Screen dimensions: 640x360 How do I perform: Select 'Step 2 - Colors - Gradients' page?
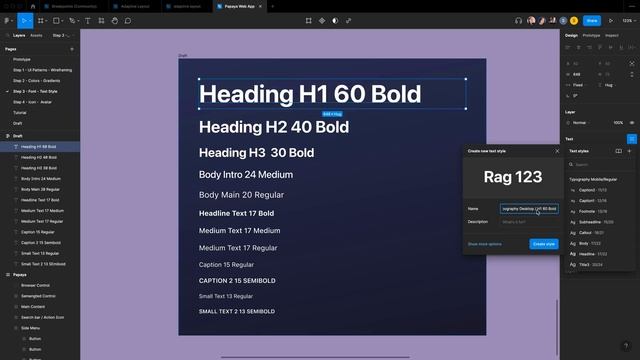(x=36, y=81)
